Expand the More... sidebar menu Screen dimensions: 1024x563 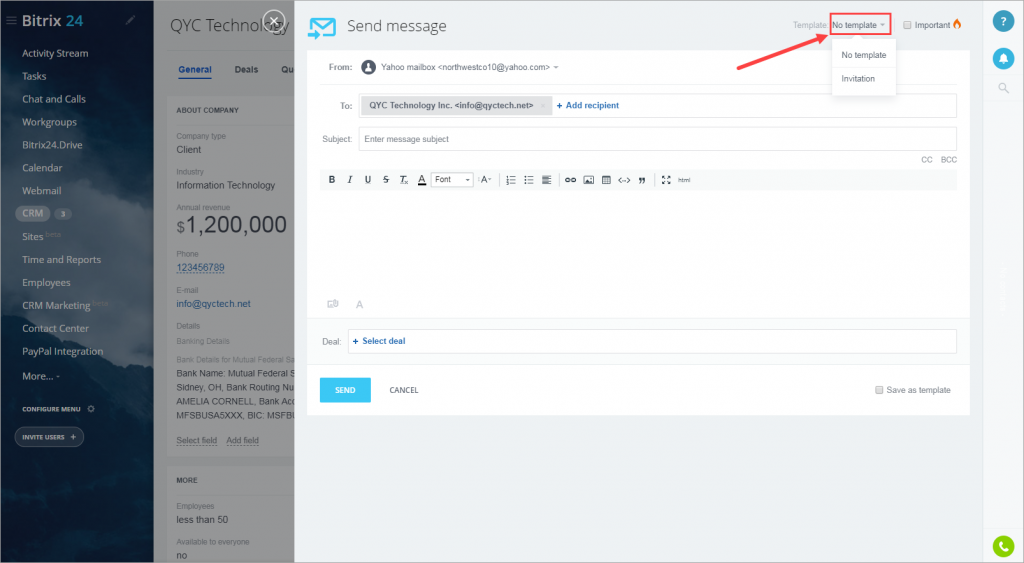coord(40,376)
